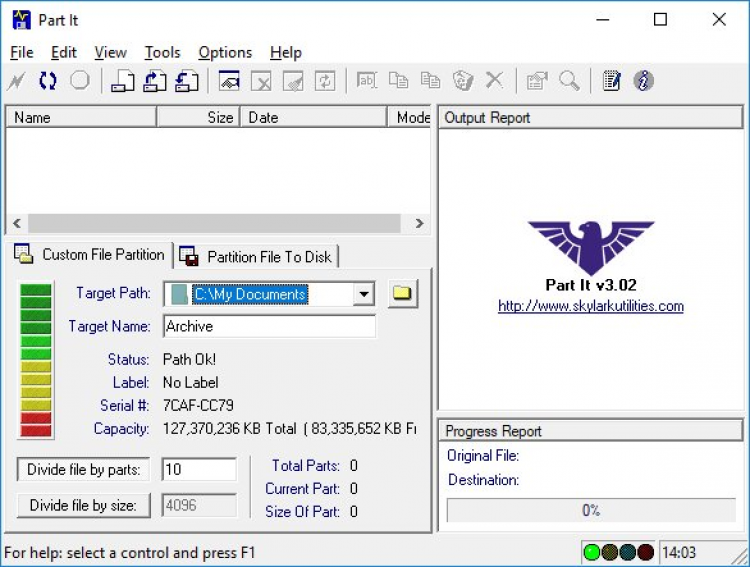Click the Output Report panel header

(591, 118)
